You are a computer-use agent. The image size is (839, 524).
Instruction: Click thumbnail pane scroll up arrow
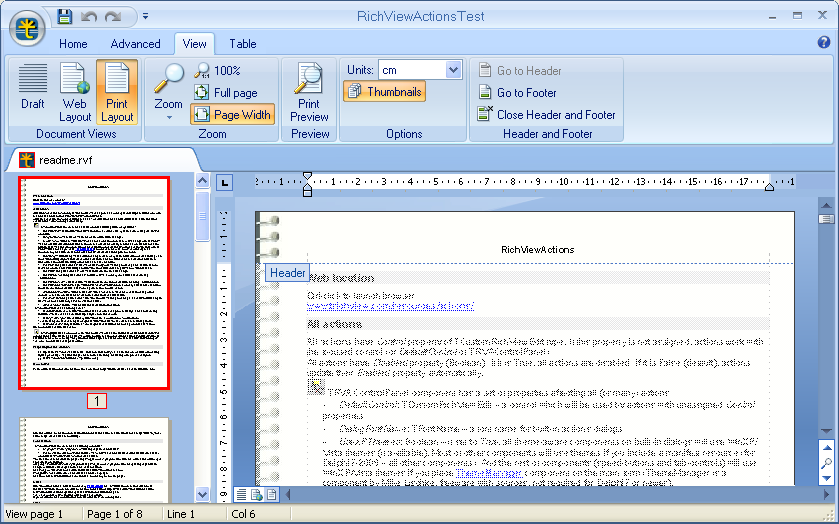202,181
